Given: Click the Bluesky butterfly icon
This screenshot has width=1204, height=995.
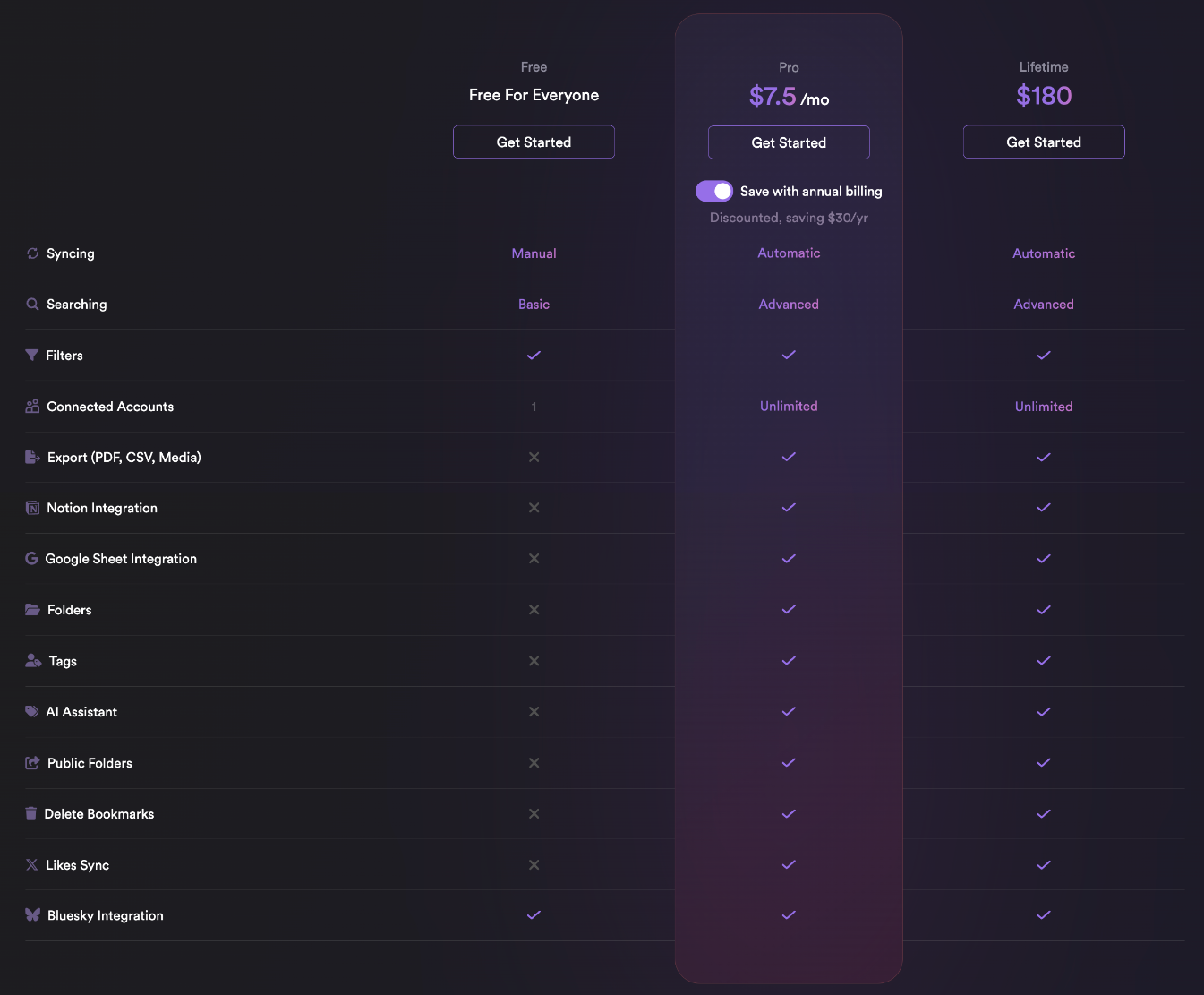Looking at the screenshot, I should [32, 915].
